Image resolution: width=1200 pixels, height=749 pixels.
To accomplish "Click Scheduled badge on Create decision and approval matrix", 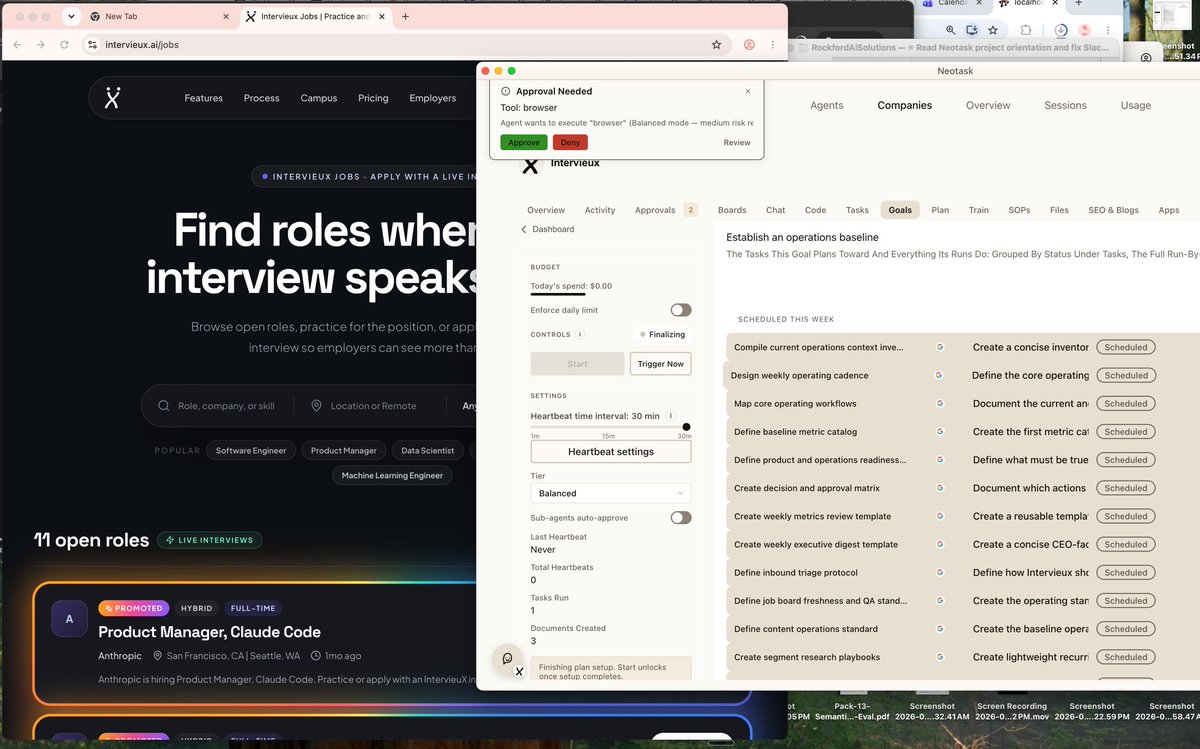I will pos(1126,488).
